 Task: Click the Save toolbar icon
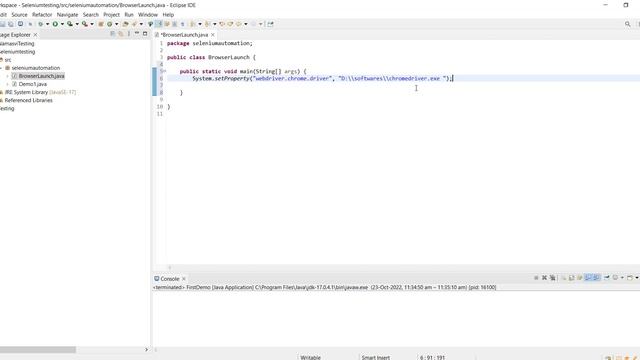[2, 24]
